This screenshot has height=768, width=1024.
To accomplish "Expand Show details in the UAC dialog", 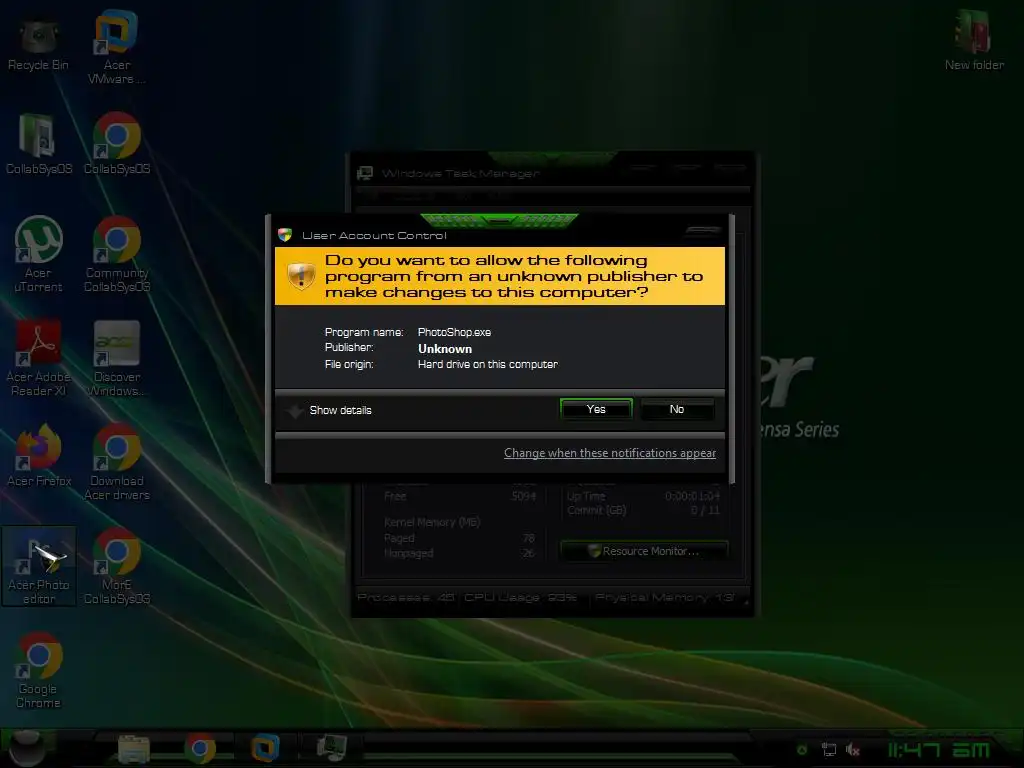I will point(331,410).
